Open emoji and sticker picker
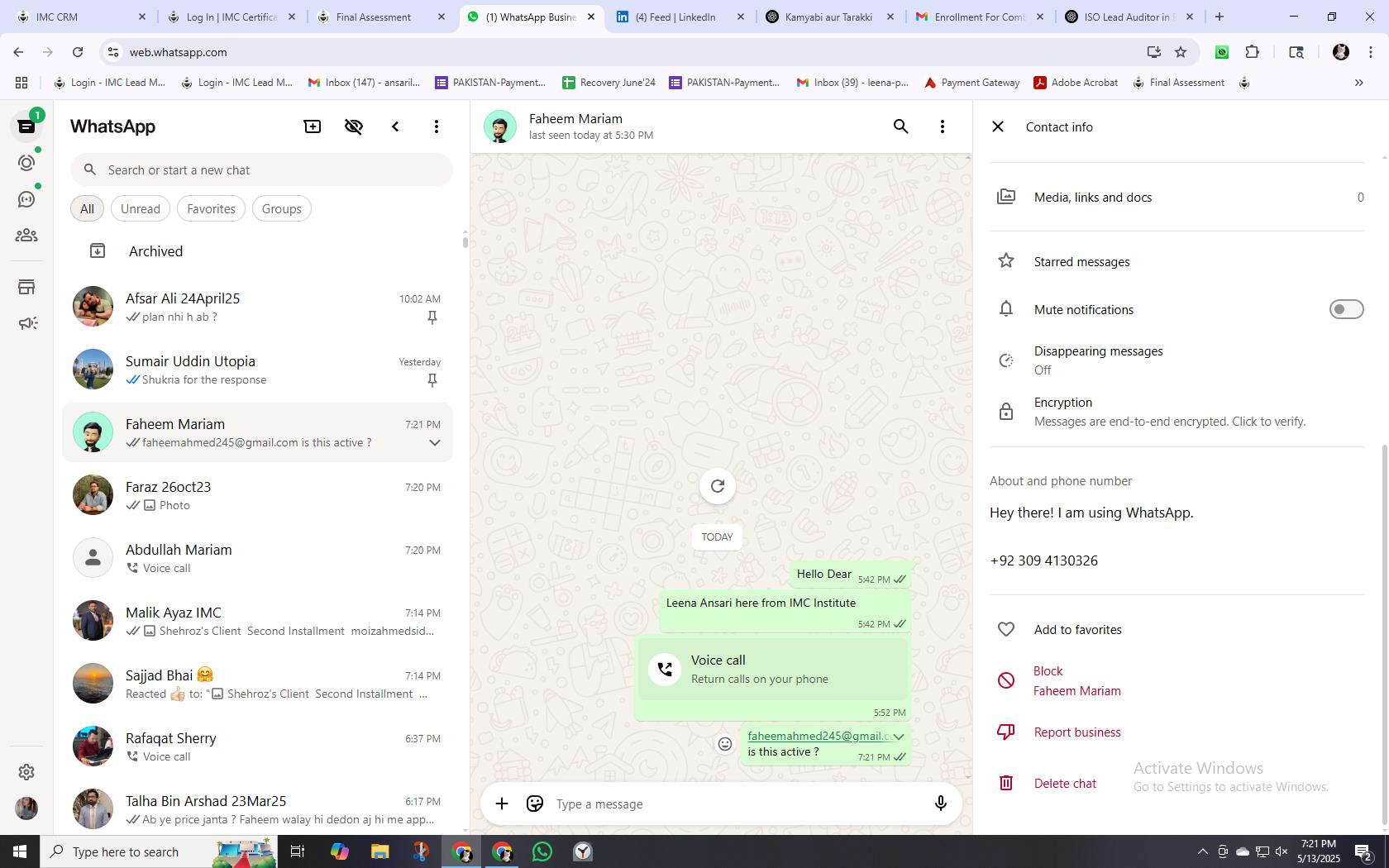 pyautogui.click(x=535, y=804)
